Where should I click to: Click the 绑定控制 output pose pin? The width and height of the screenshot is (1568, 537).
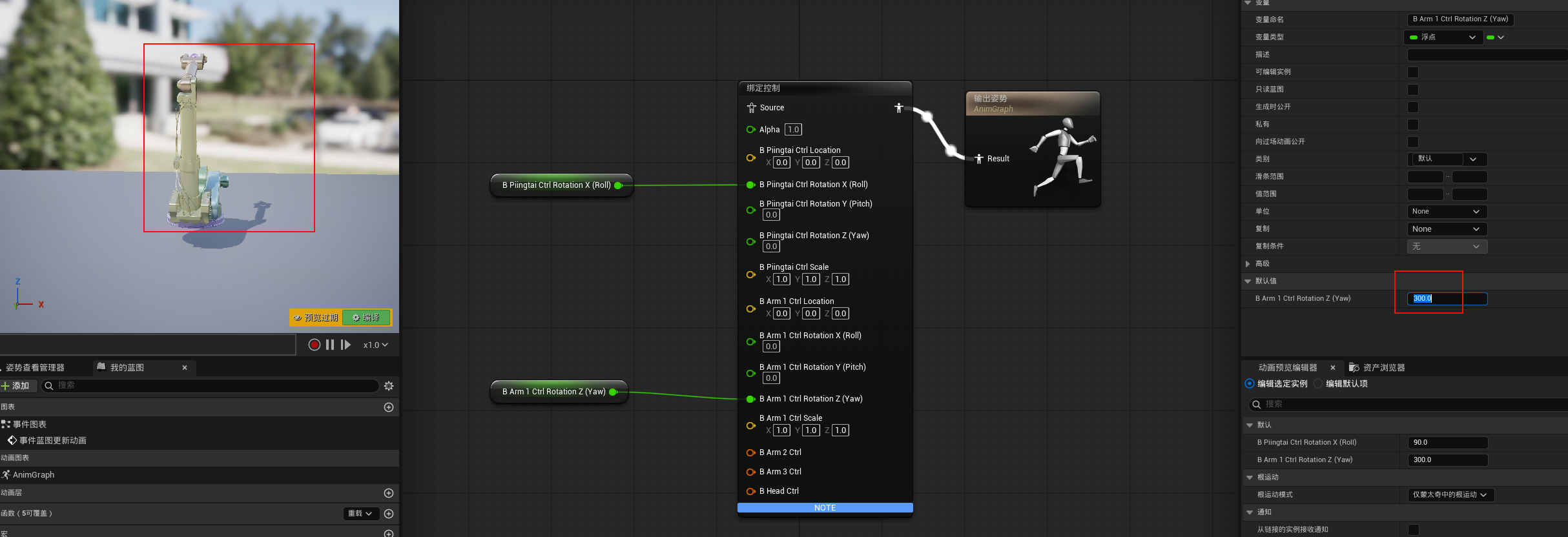899,108
